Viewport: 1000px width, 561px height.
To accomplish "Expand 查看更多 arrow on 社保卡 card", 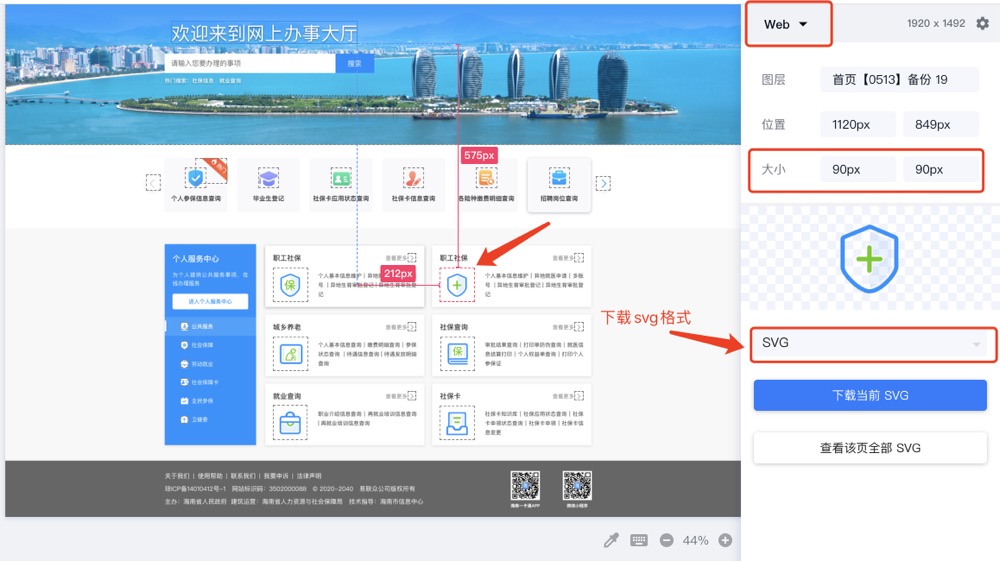I will coord(578,396).
